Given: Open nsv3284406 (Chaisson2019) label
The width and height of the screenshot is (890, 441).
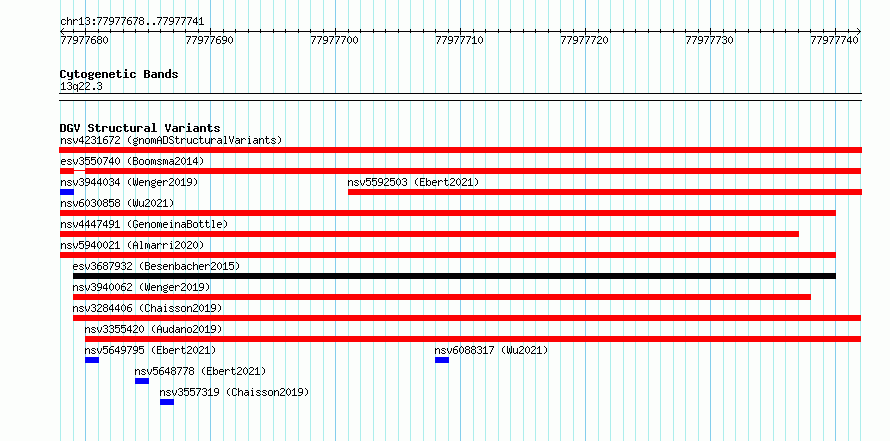Looking at the screenshot, I should click(x=147, y=308).
